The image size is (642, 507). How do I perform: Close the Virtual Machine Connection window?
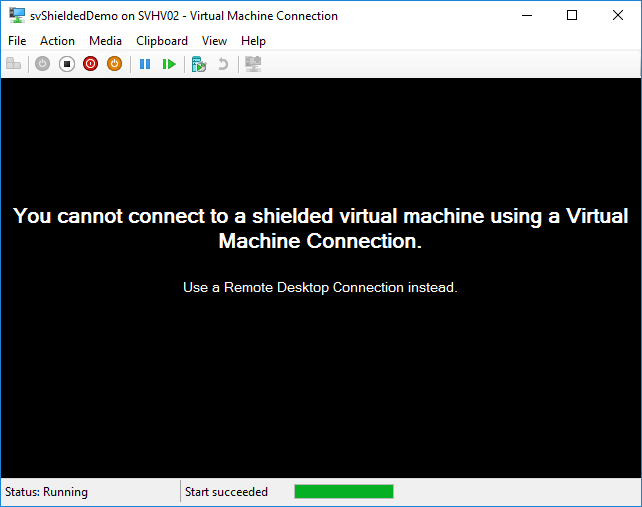pyautogui.click(x=618, y=16)
